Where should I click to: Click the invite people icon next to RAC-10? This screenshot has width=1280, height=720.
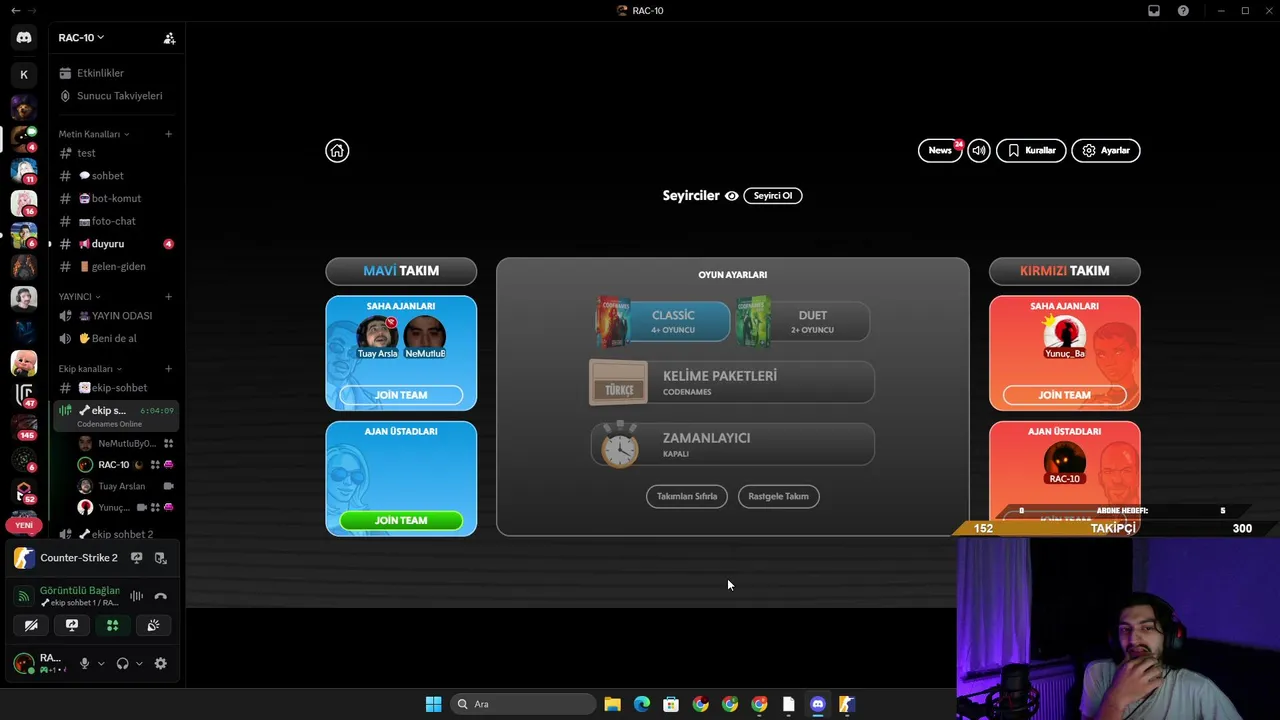click(x=169, y=38)
